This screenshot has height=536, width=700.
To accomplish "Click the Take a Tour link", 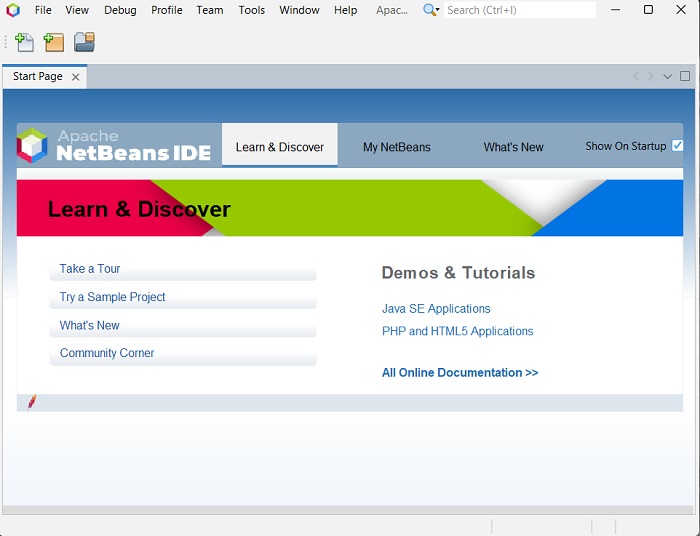I will coord(90,269).
